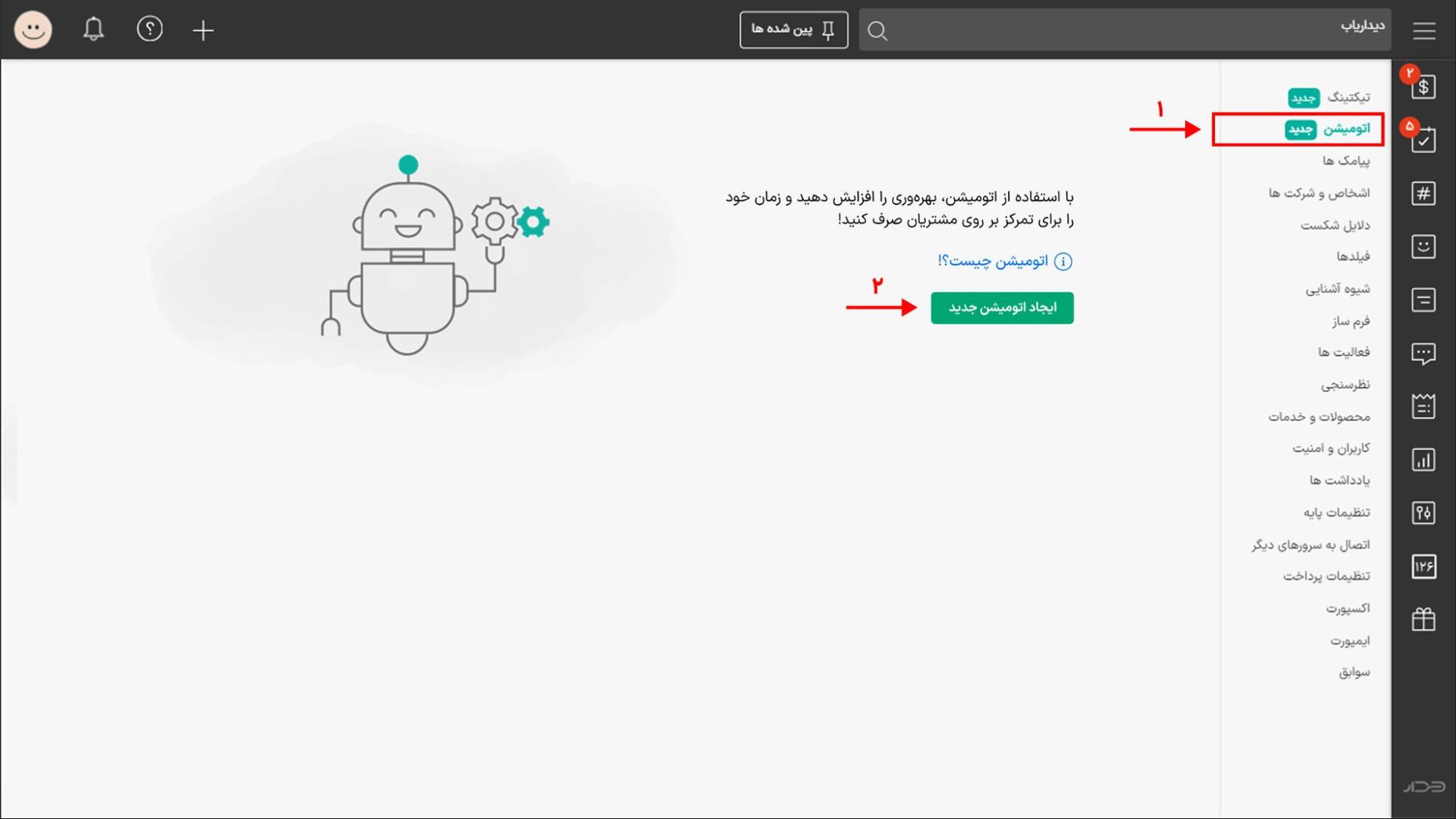This screenshot has height=819, width=1456.
Task: Click the gift box icon
Action: [1422, 619]
